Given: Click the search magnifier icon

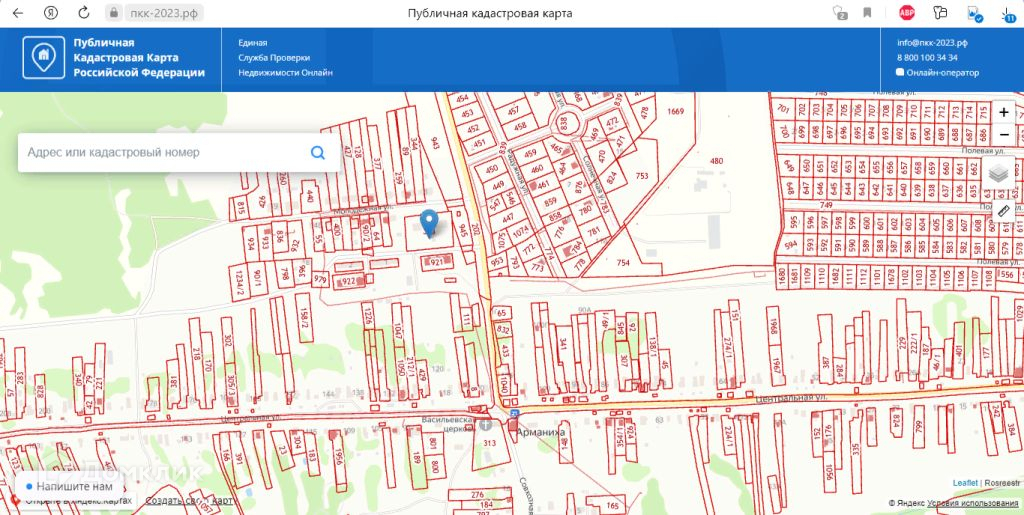Looking at the screenshot, I should click(318, 153).
